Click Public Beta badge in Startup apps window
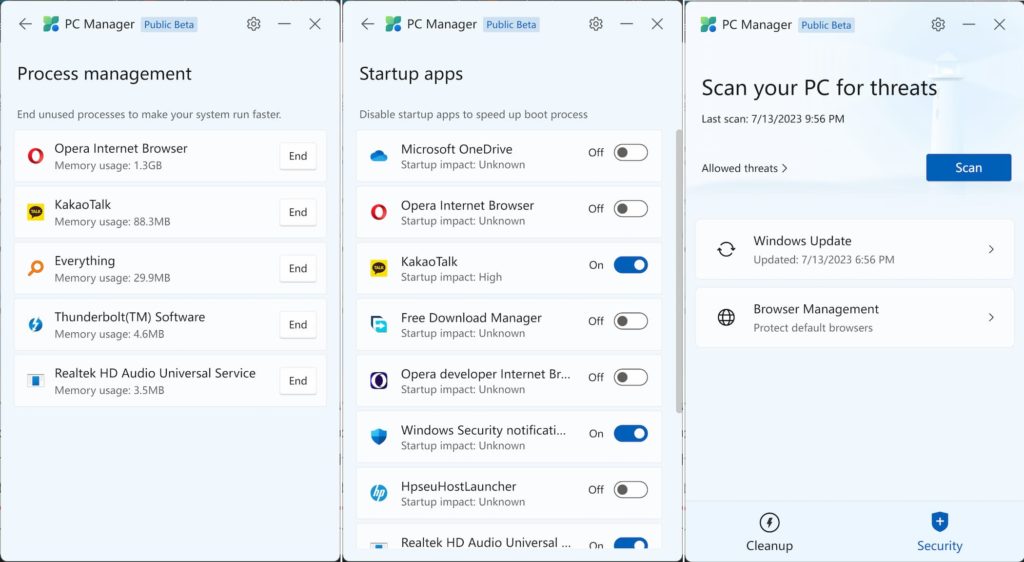This screenshot has width=1024, height=562. (511, 24)
